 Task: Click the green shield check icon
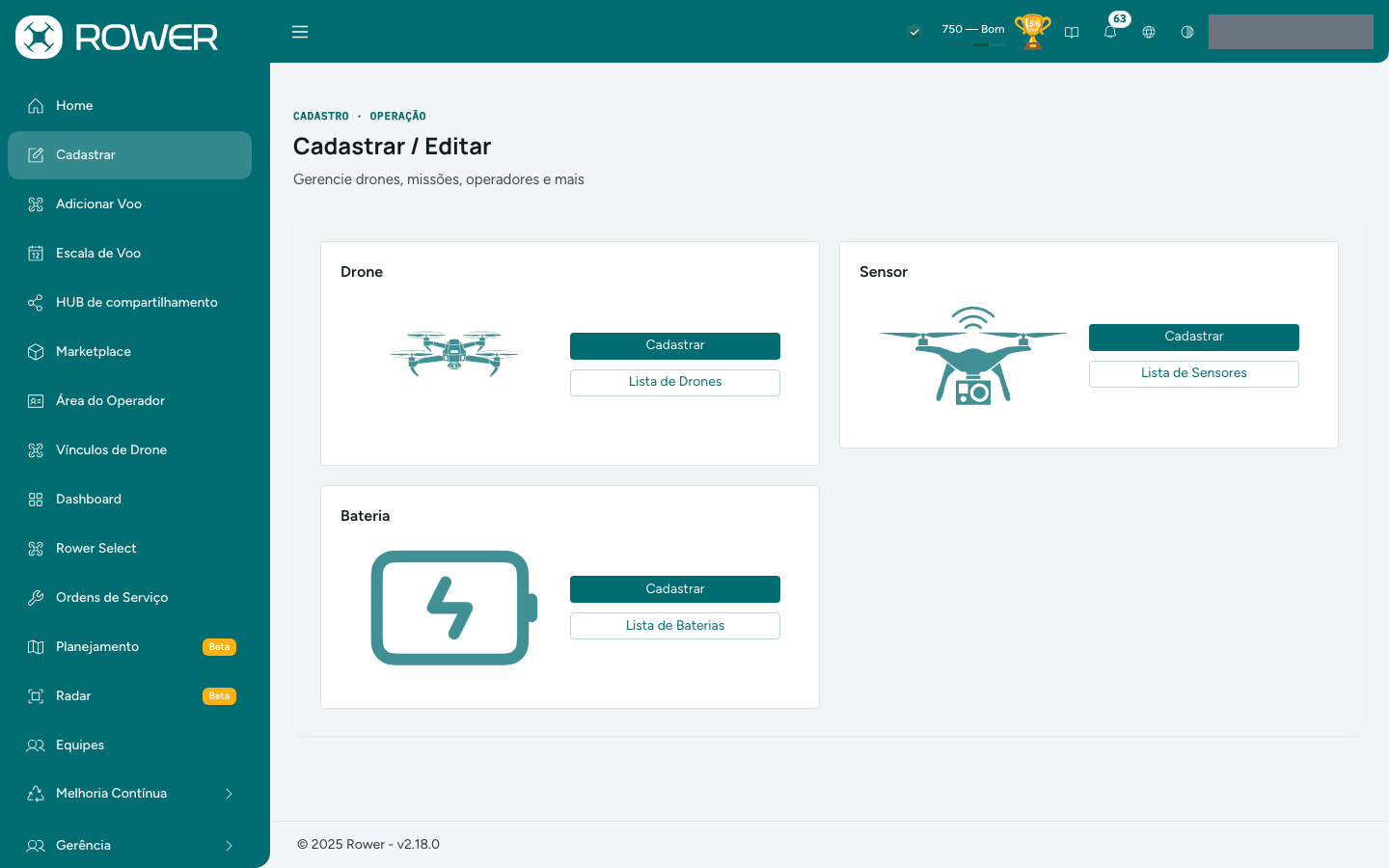(914, 32)
